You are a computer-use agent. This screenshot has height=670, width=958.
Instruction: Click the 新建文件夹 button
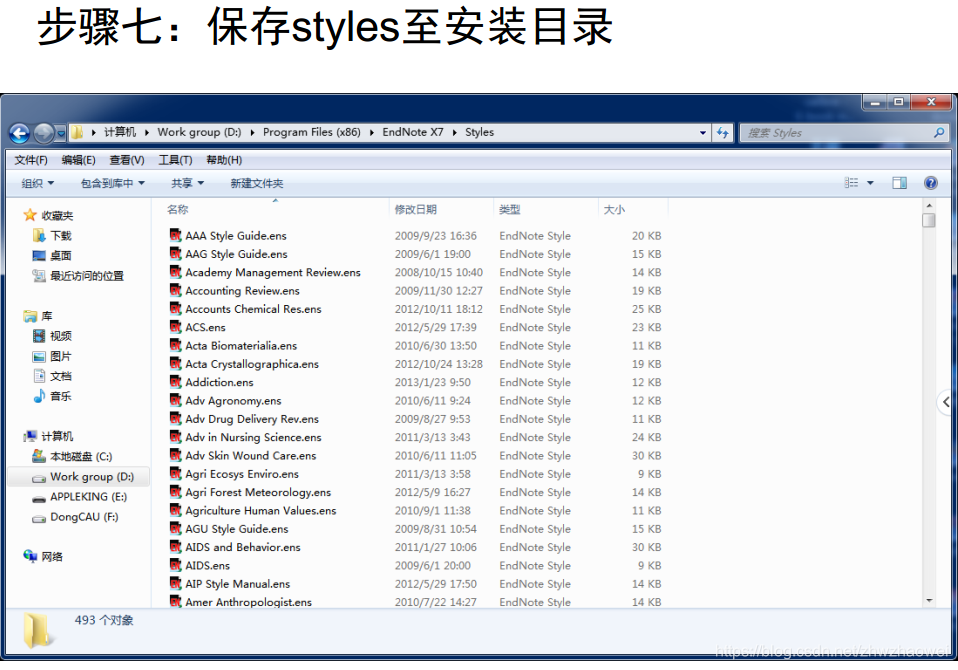(x=257, y=183)
